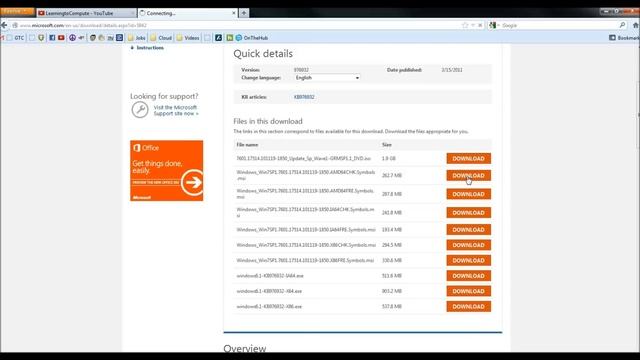Open the YouTube bookmark icon
This screenshot has height=360, width=640.
(61, 38)
